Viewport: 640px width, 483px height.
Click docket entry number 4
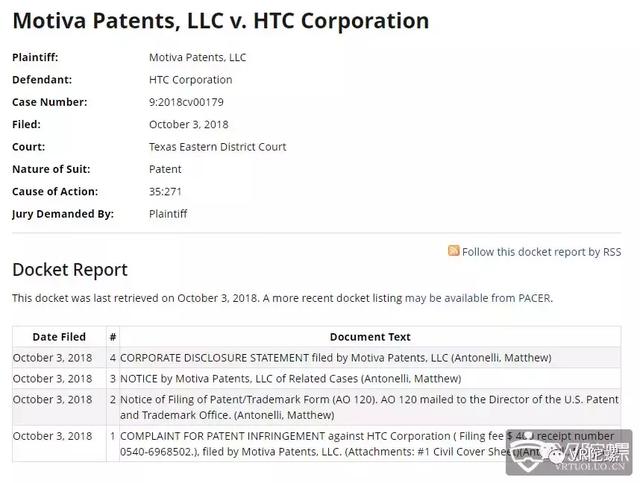(x=113, y=358)
